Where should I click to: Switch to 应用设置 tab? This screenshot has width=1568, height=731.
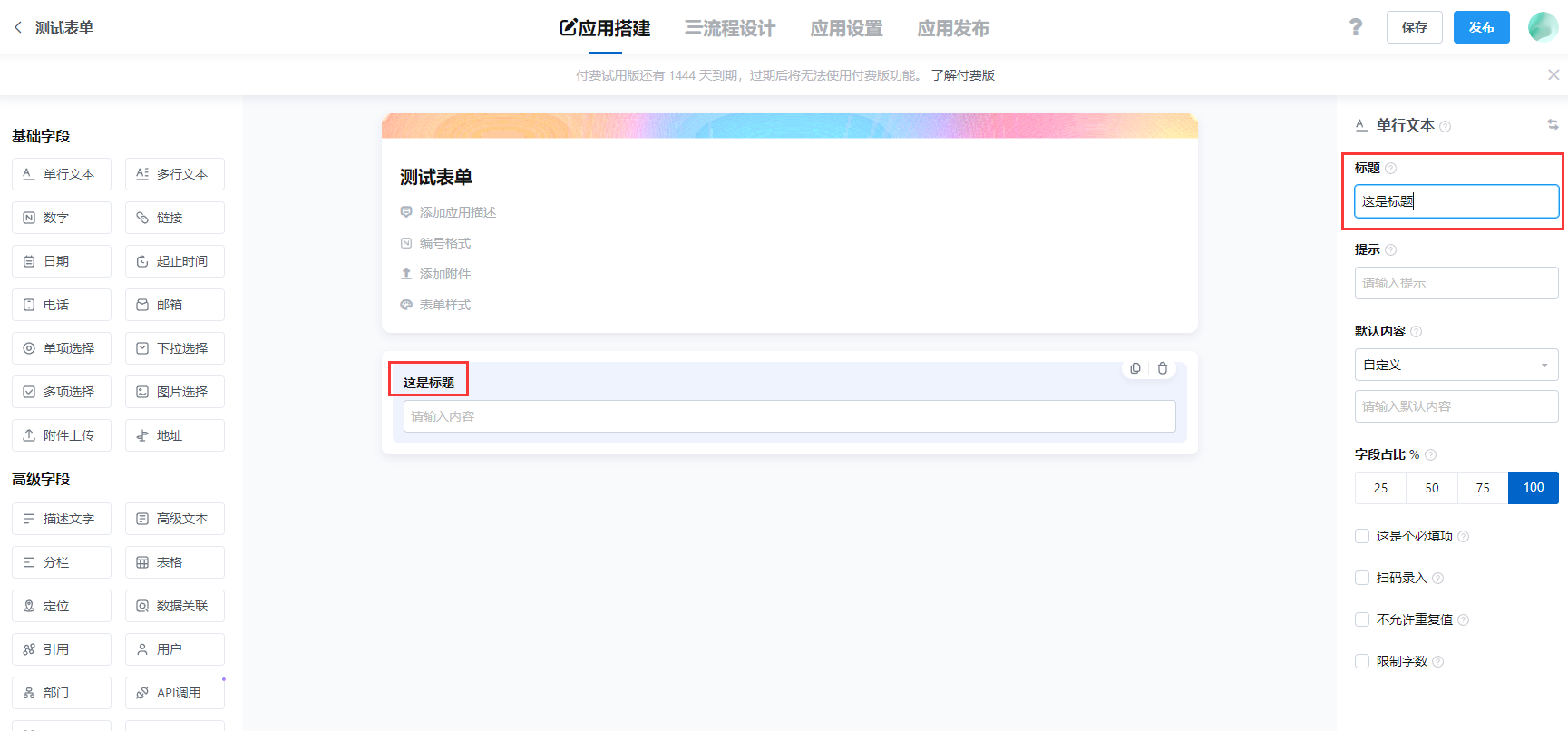(846, 28)
